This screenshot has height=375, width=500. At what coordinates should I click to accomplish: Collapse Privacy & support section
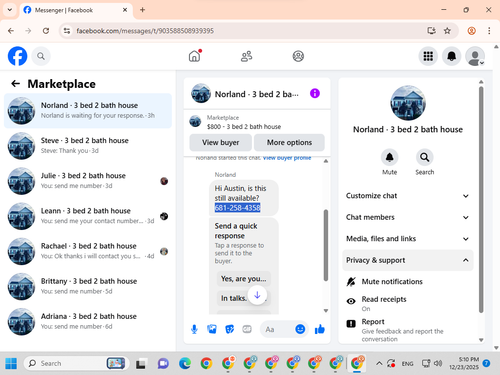[408, 260]
